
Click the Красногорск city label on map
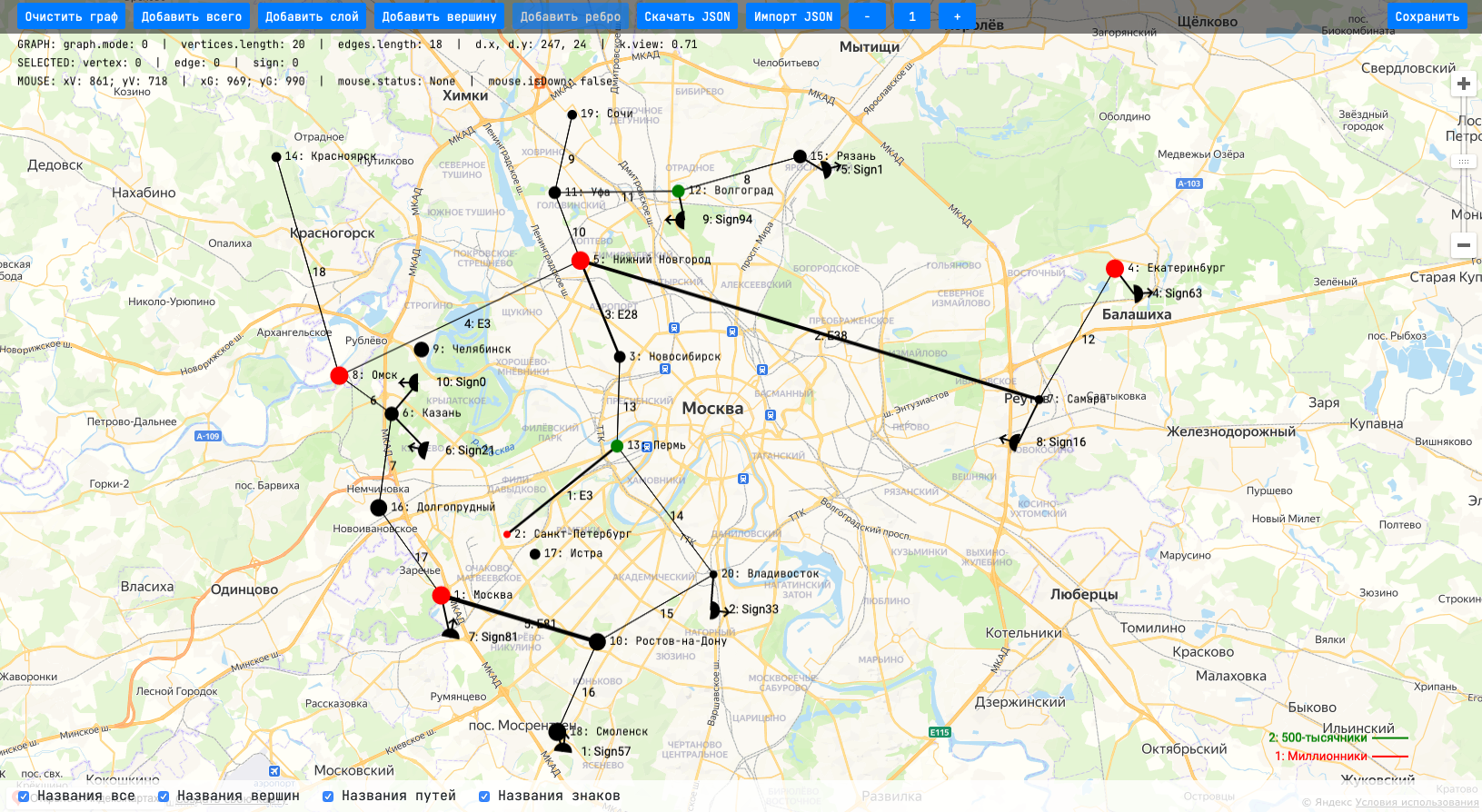(333, 233)
